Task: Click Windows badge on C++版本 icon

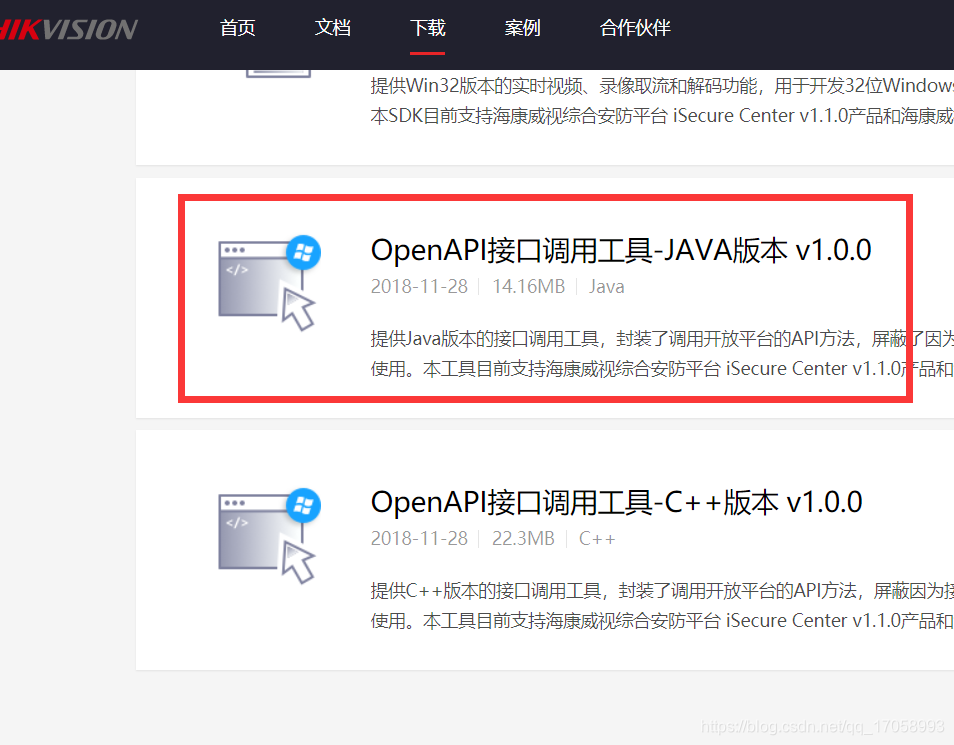Action: tap(303, 505)
